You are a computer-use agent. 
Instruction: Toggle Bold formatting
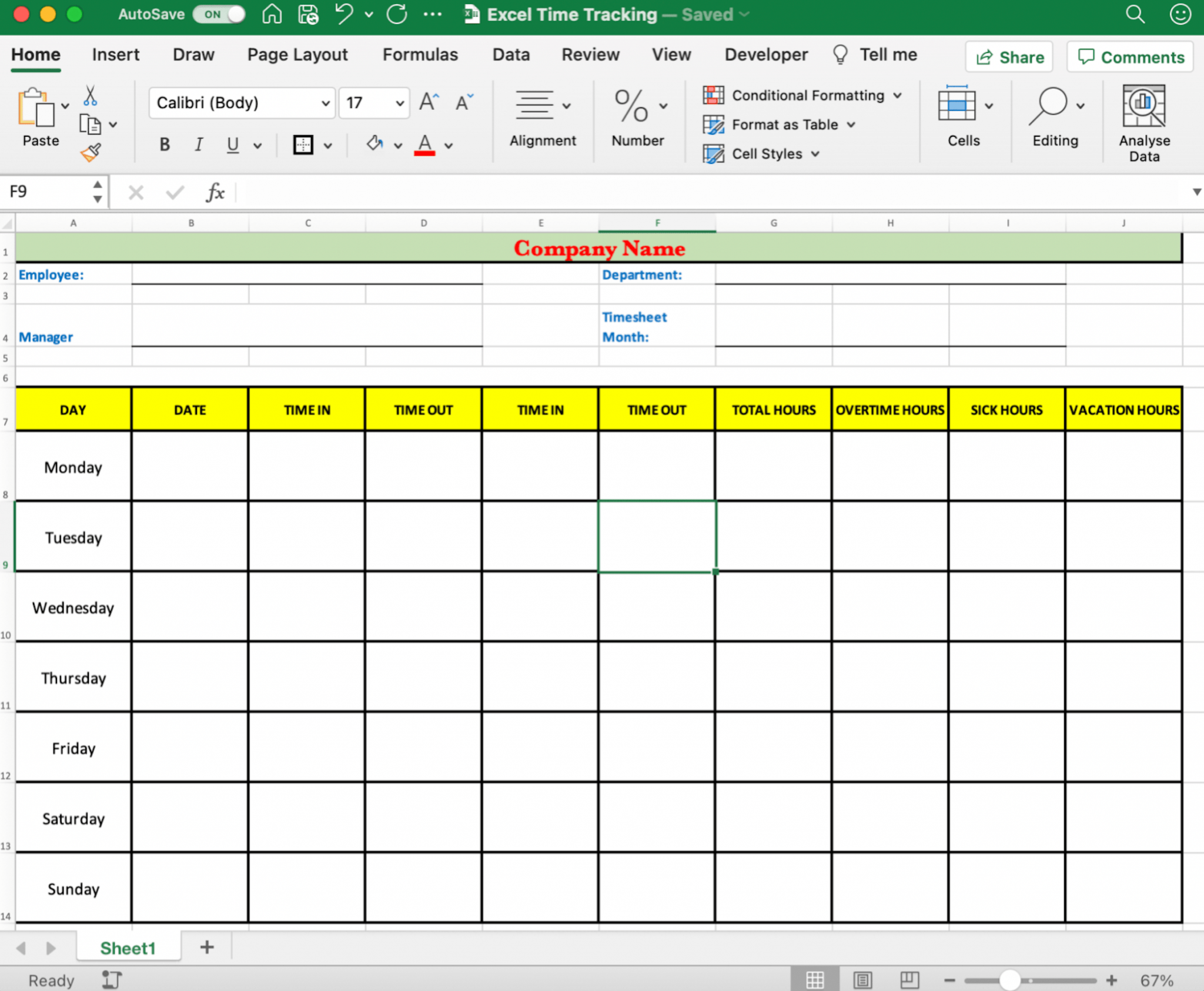click(x=165, y=145)
